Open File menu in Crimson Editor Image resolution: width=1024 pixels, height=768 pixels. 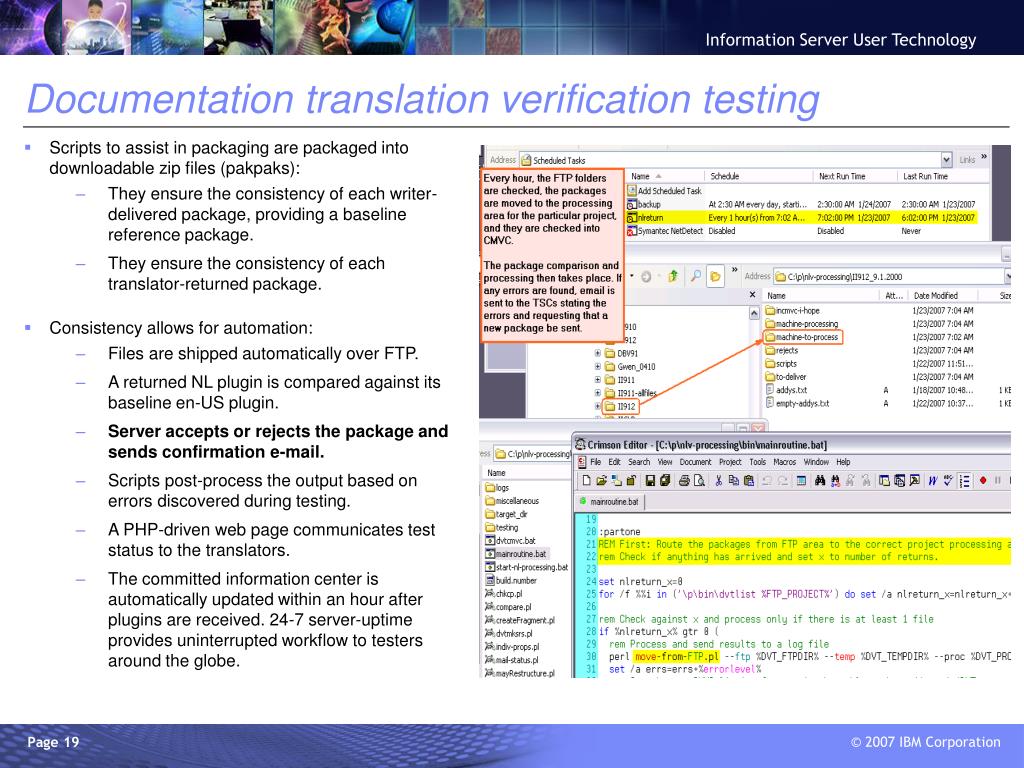(x=596, y=462)
